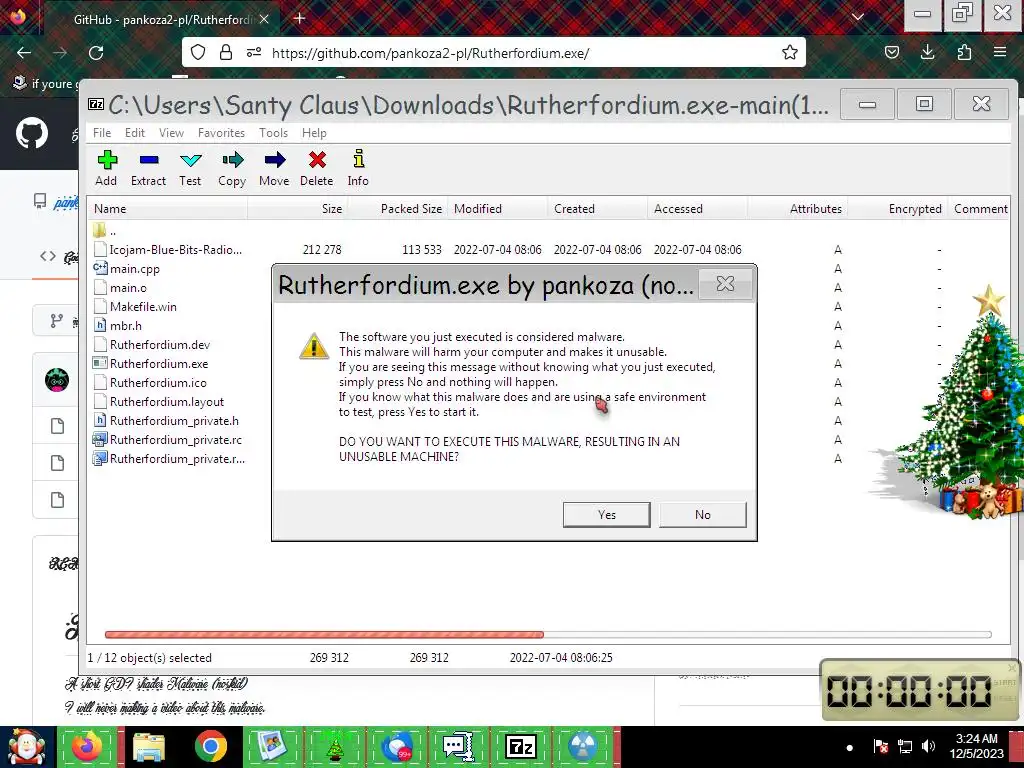Open the Favorites menu in 7-Zip
1024x768 pixels.
tap(221, 133)
